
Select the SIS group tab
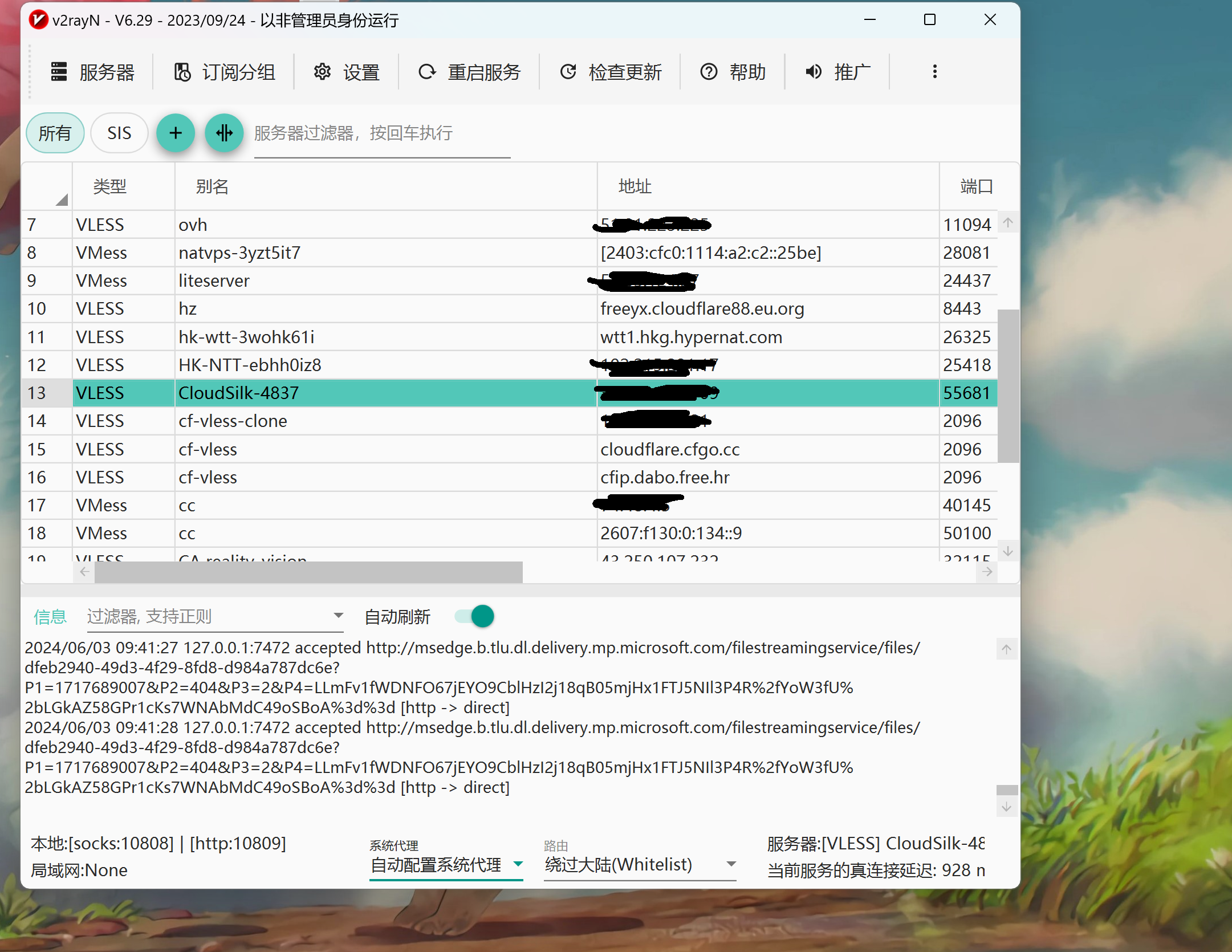coord(119,133)
